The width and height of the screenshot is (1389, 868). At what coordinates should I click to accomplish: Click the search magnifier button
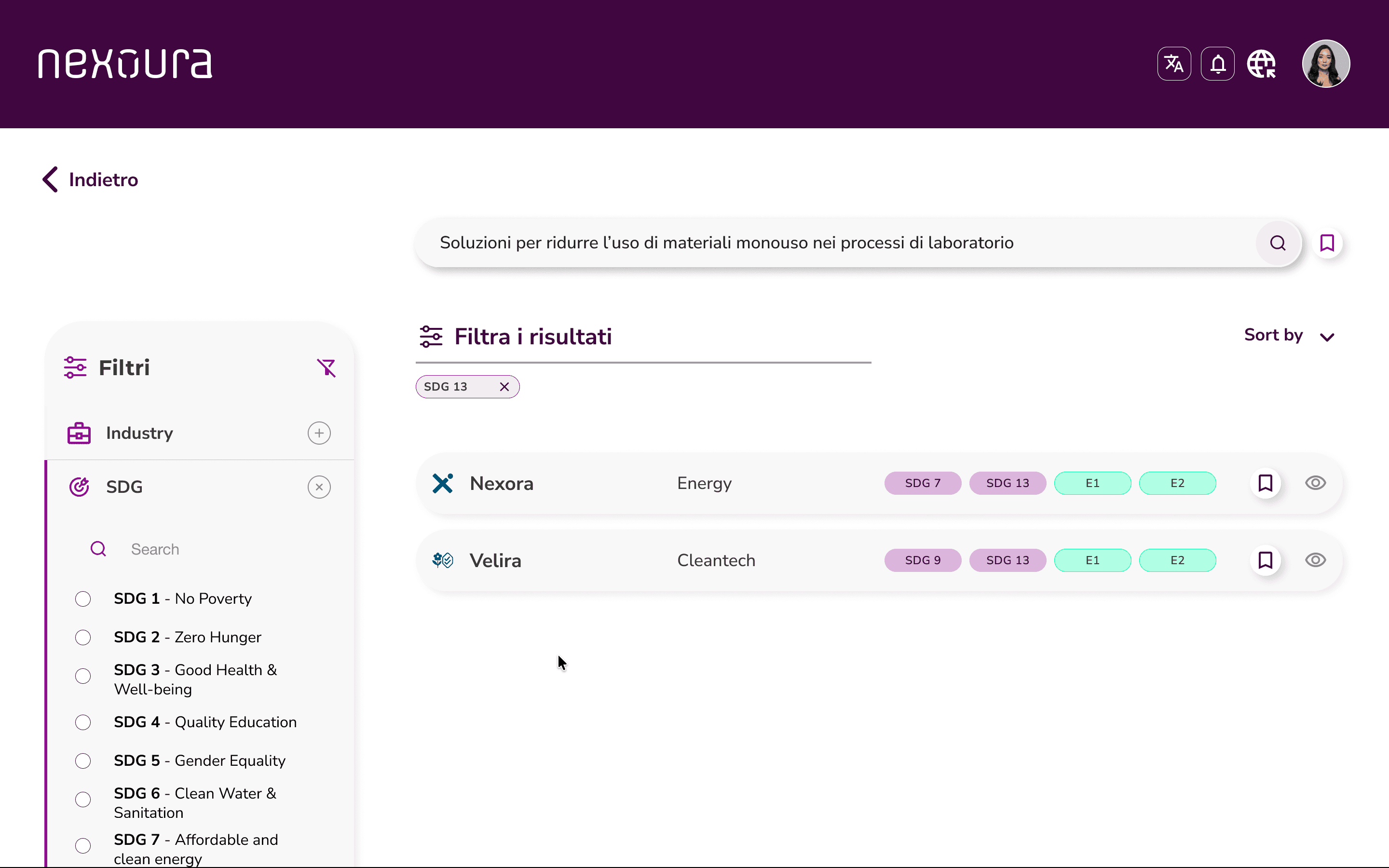coord(1278,244)
